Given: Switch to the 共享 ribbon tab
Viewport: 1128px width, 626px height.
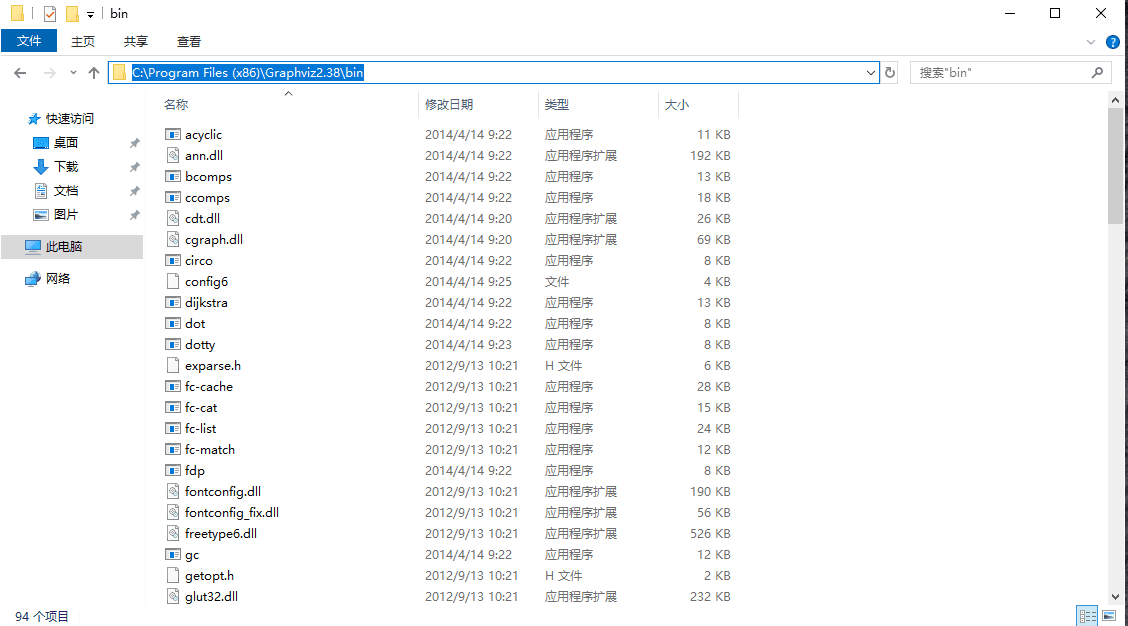Looking at the screenshot, I should tap(135, 42).
